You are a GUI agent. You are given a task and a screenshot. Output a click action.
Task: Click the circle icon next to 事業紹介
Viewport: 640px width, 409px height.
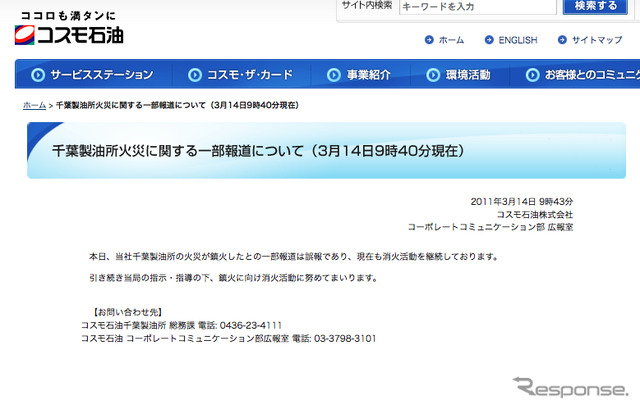coord(333,75)
